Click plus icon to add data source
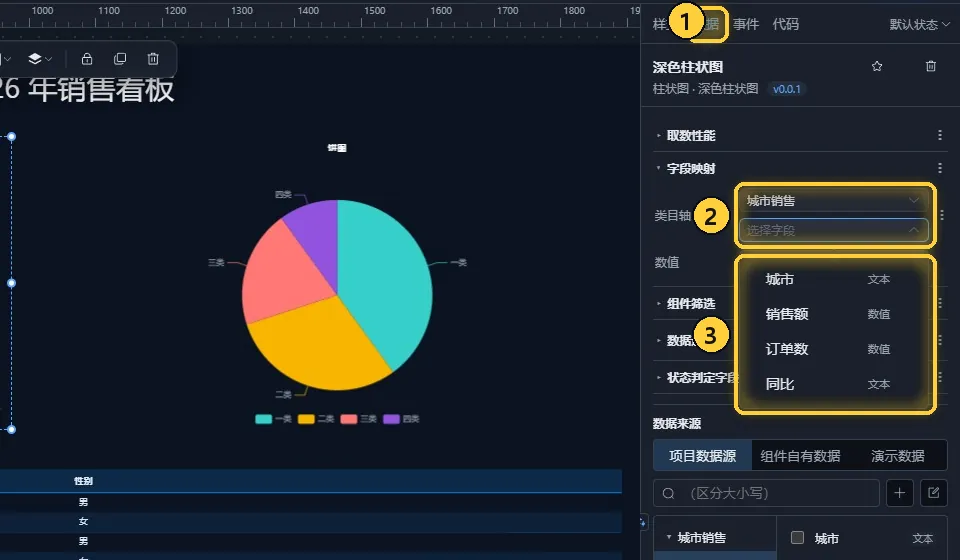 tap(899, 493)
